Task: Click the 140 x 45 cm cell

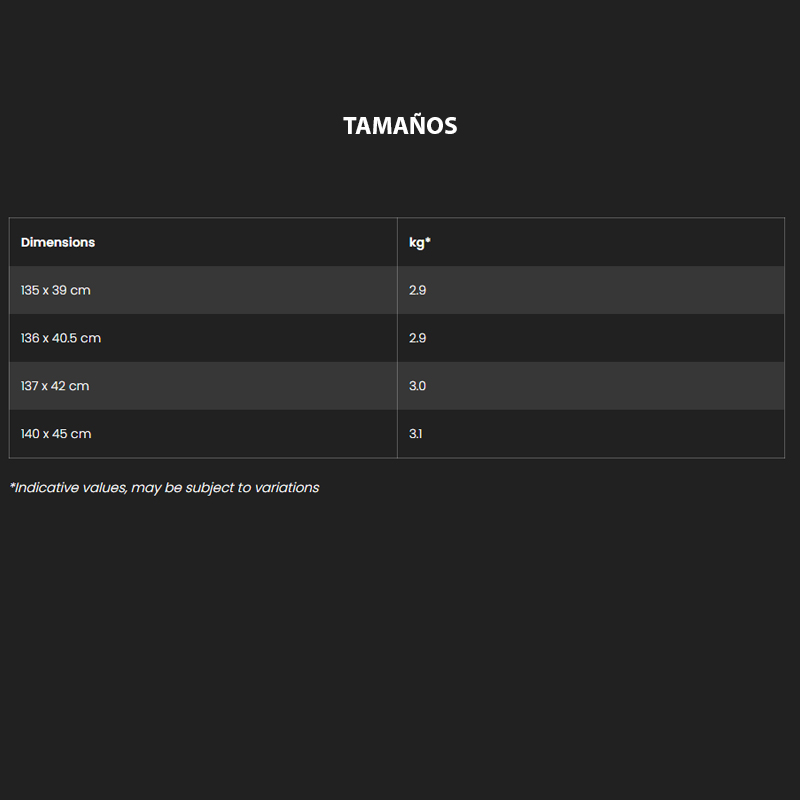Action: pyautogui.click(x=203, y=434)
